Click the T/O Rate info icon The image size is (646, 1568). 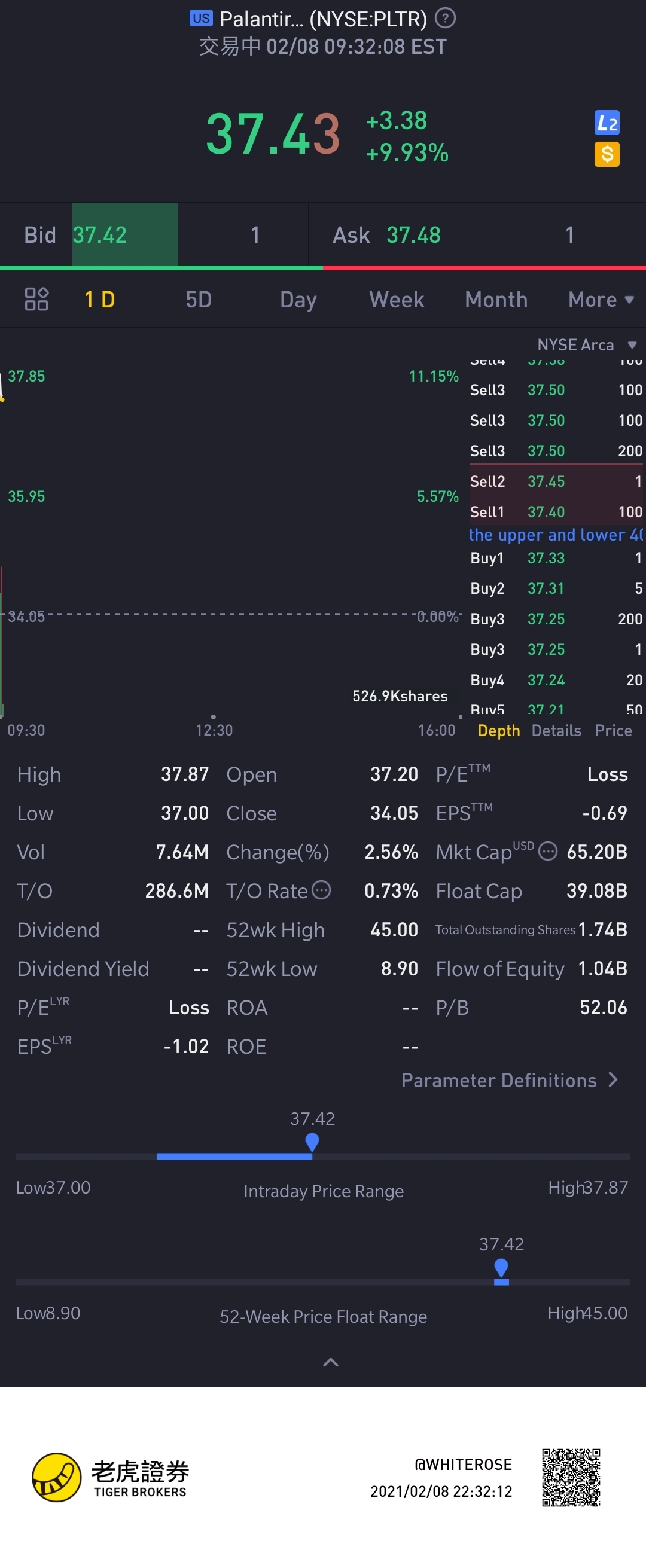[x=321, y=890]
